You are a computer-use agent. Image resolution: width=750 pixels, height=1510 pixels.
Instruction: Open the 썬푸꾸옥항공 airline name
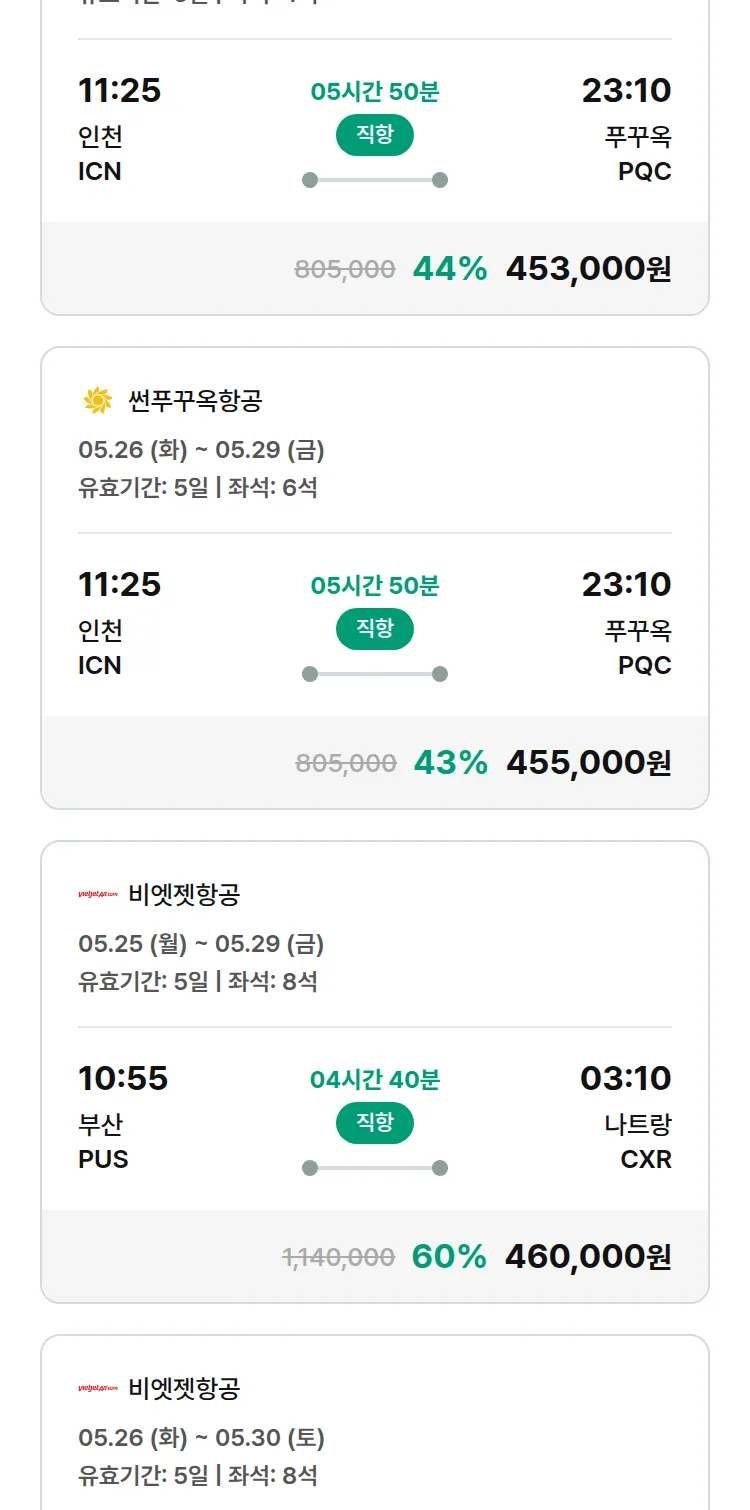195,401
